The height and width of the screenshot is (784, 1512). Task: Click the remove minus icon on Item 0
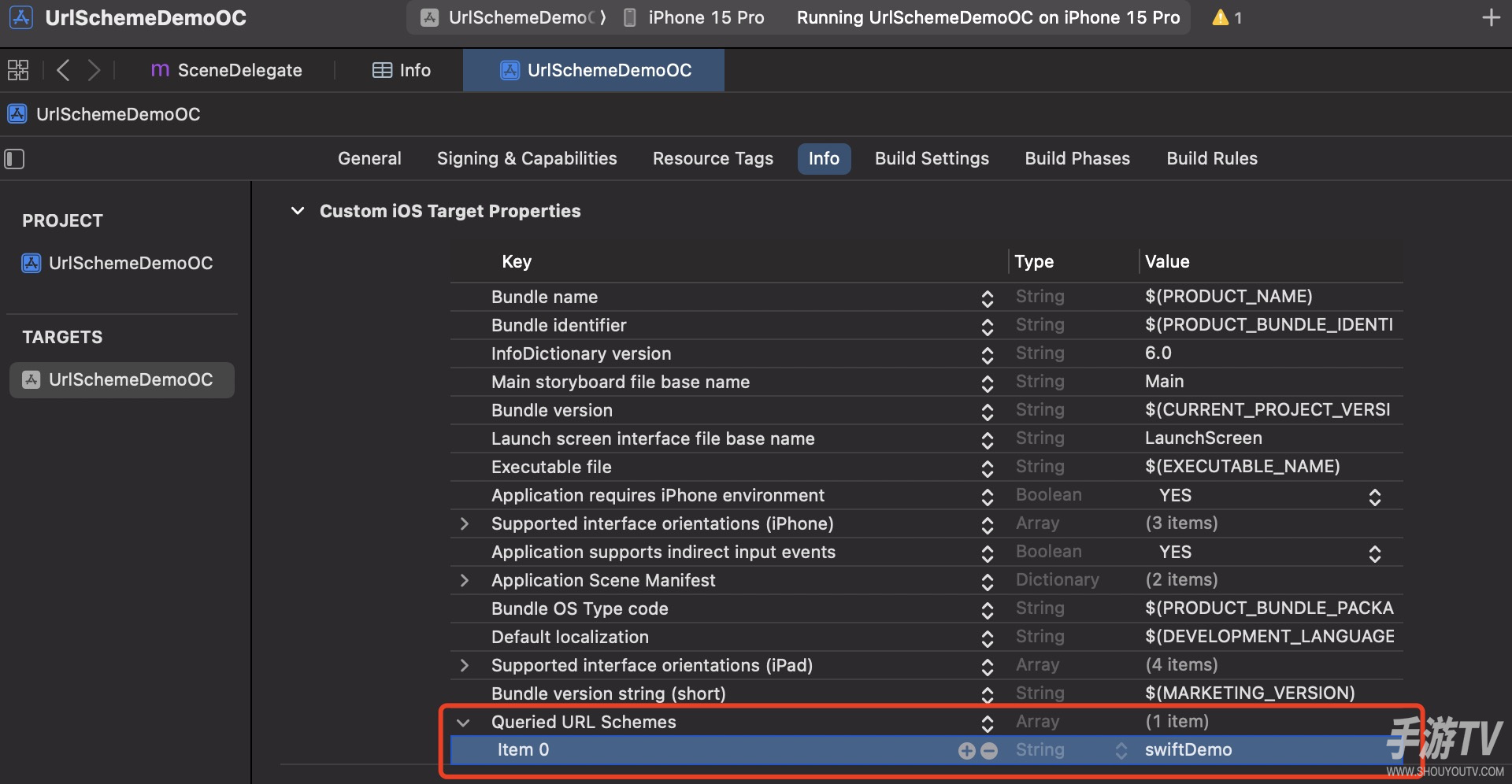coord(989,751)
